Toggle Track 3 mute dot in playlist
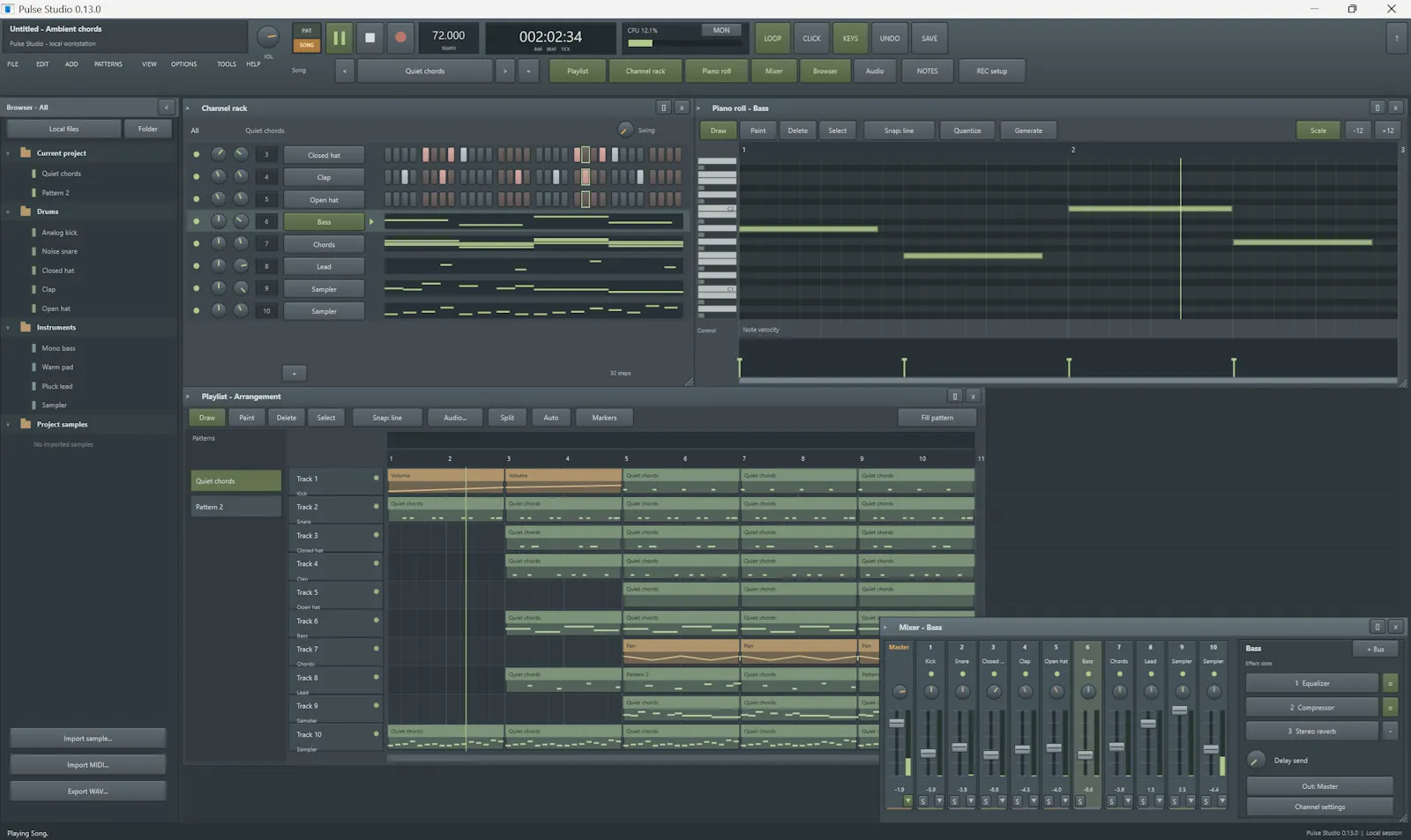The image size is (1411, 840). [376, 535]
